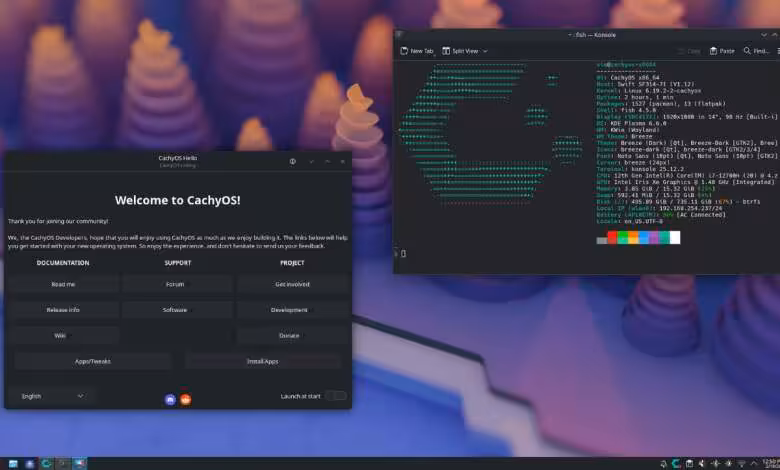The width and height of the screenshot is (780, 470).
Task: Open the Discord community icon
Action: pyautogui.click(x=170, y=399)
